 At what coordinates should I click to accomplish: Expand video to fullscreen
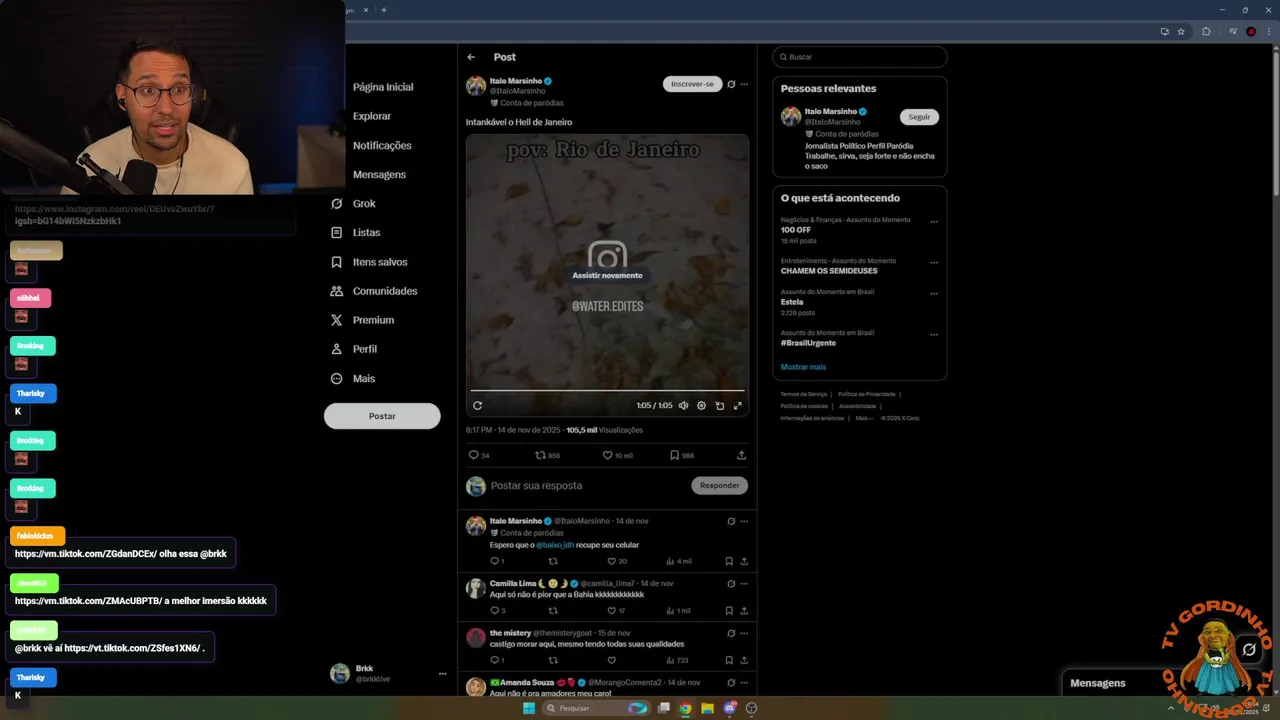click(x=738, y=405)
